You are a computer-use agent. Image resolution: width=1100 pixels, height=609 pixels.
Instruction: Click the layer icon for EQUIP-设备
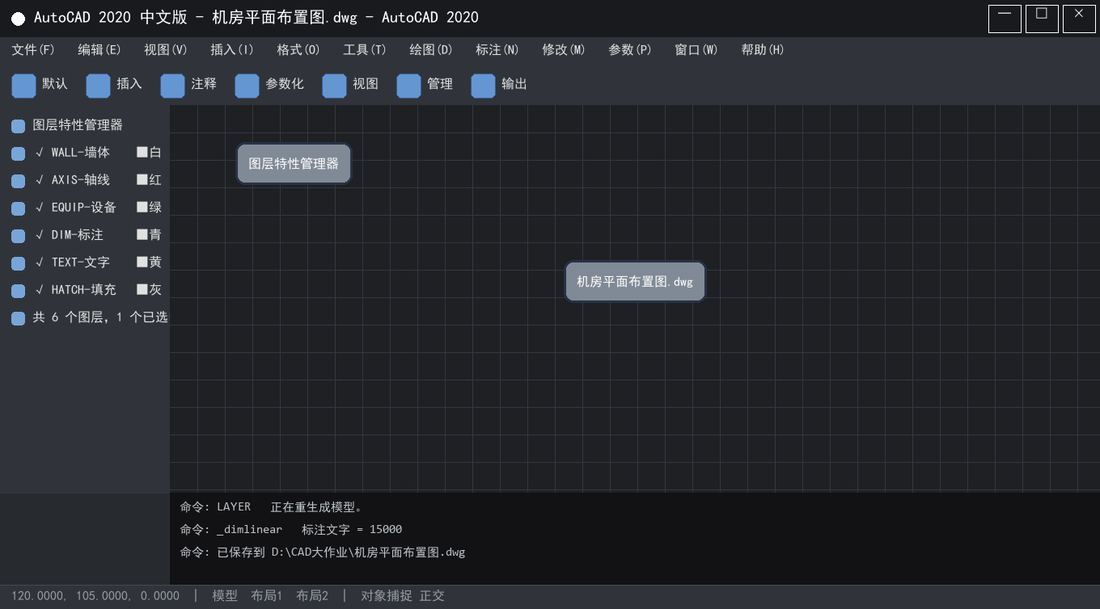click(18, 208)
